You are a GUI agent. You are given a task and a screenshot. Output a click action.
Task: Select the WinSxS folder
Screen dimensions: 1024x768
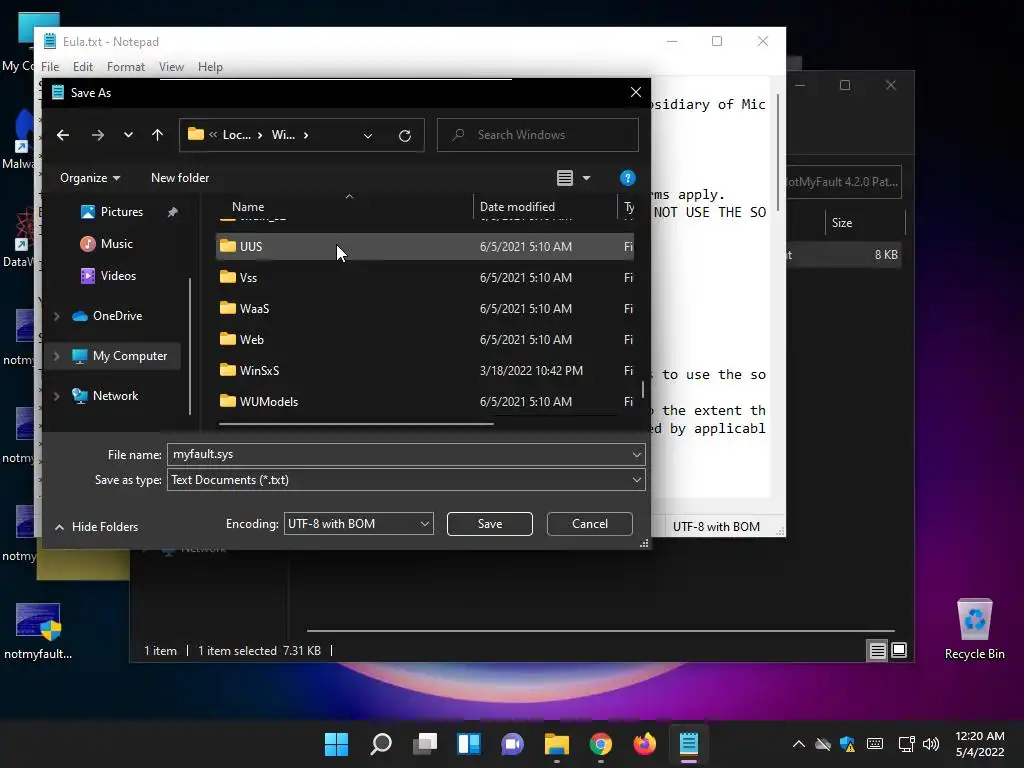click(424, 370)
